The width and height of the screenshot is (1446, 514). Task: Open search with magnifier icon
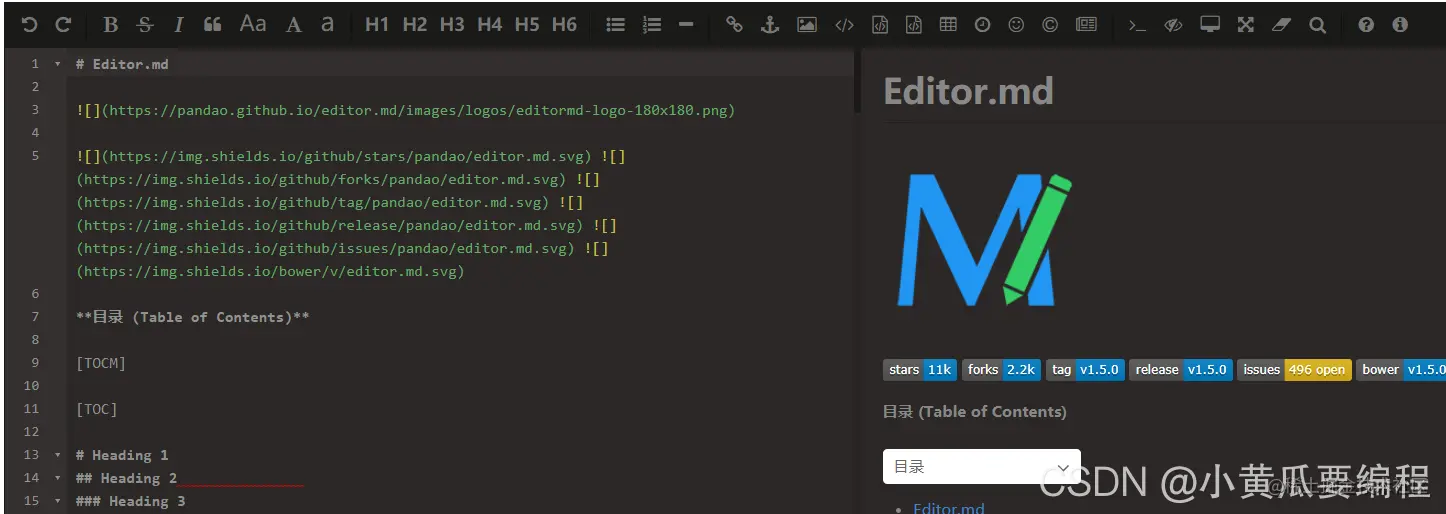1317,25
